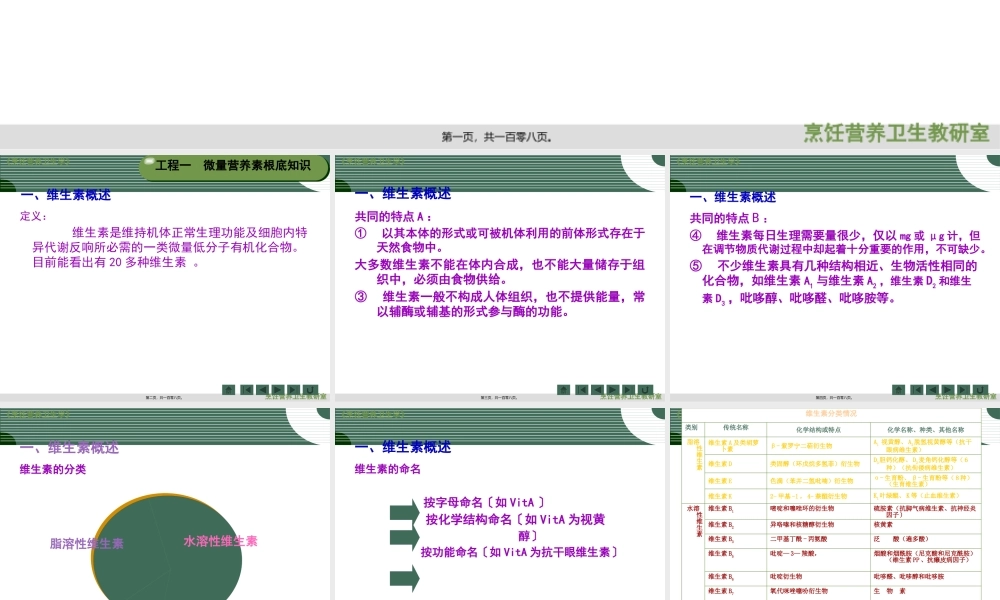1000x600 pixels.
Task: Click the home icon on the first slide's navigation bar
Action: coord(228,389)
